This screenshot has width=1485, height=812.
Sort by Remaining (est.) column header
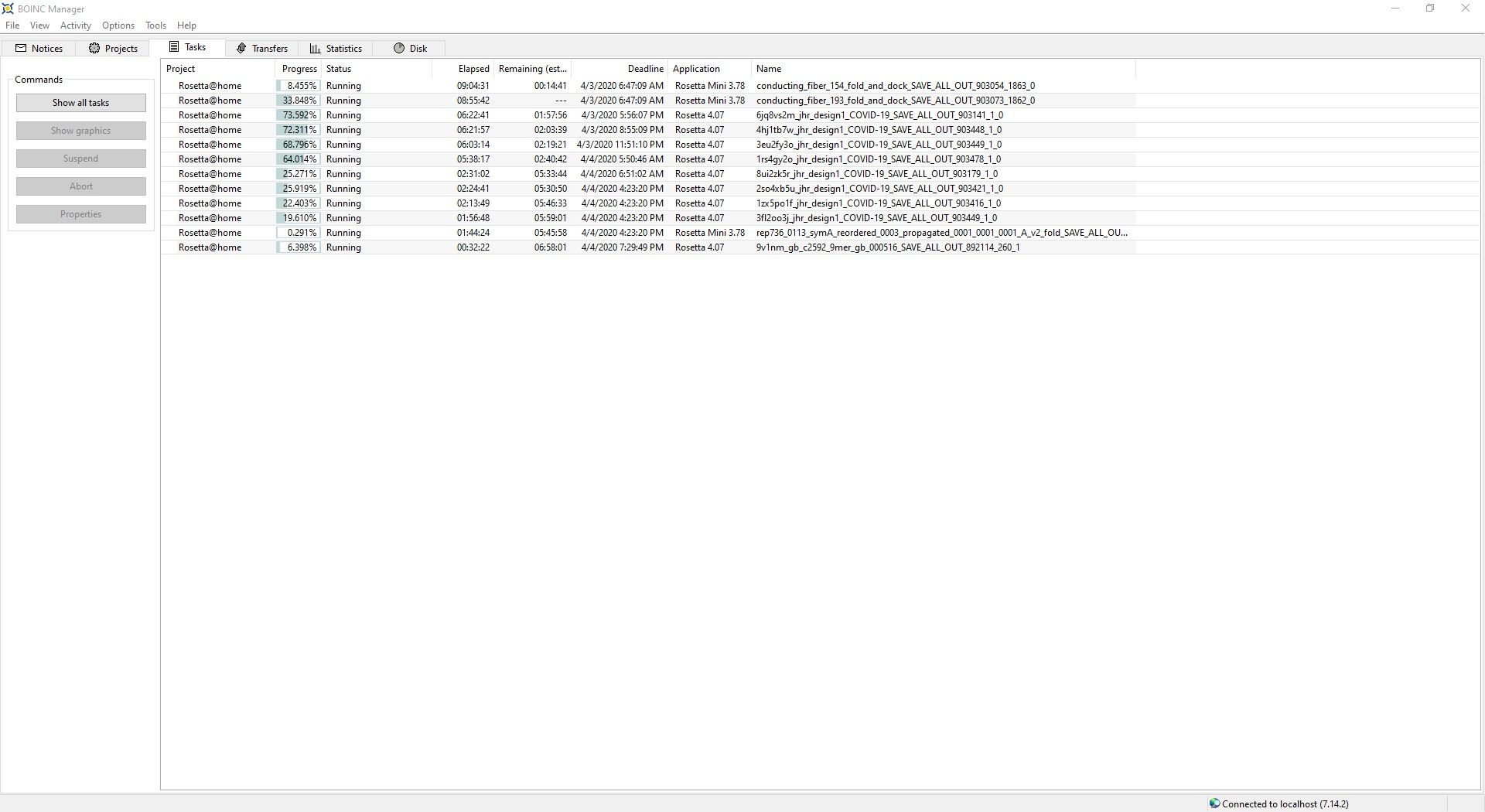(532, 69)
